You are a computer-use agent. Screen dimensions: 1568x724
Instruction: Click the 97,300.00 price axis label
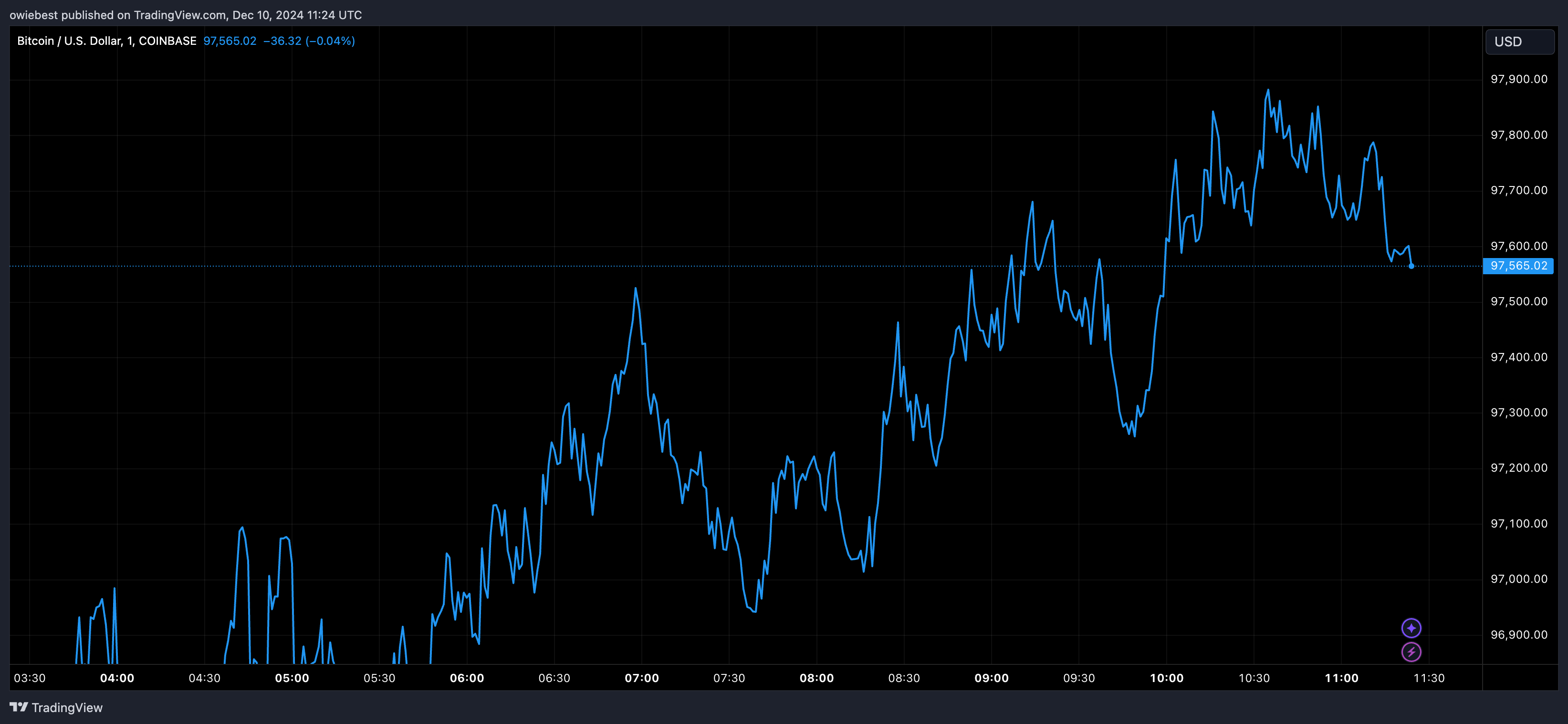pyautogui.click(x=1519, y=413)
